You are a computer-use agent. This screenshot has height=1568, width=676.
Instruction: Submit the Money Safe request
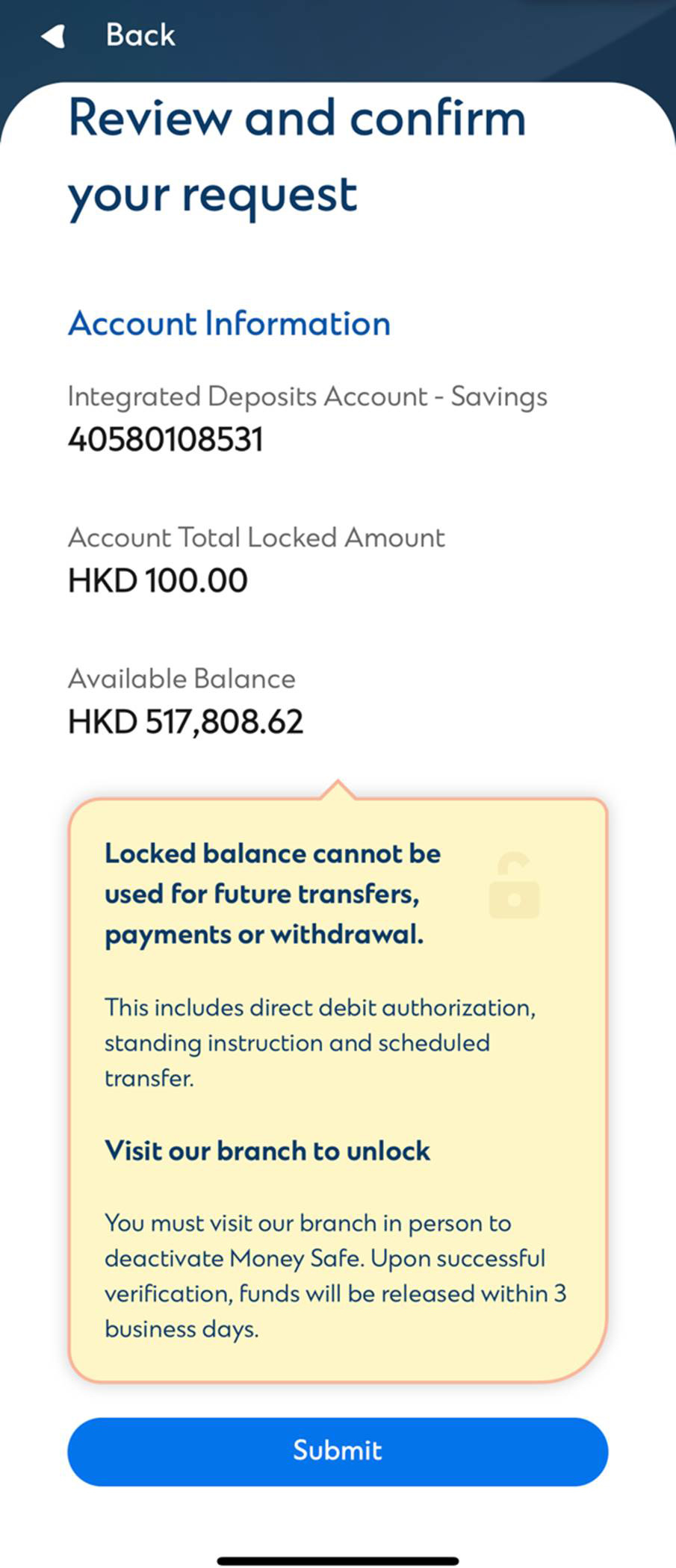pyautogui.click(x=338, y=1452)
